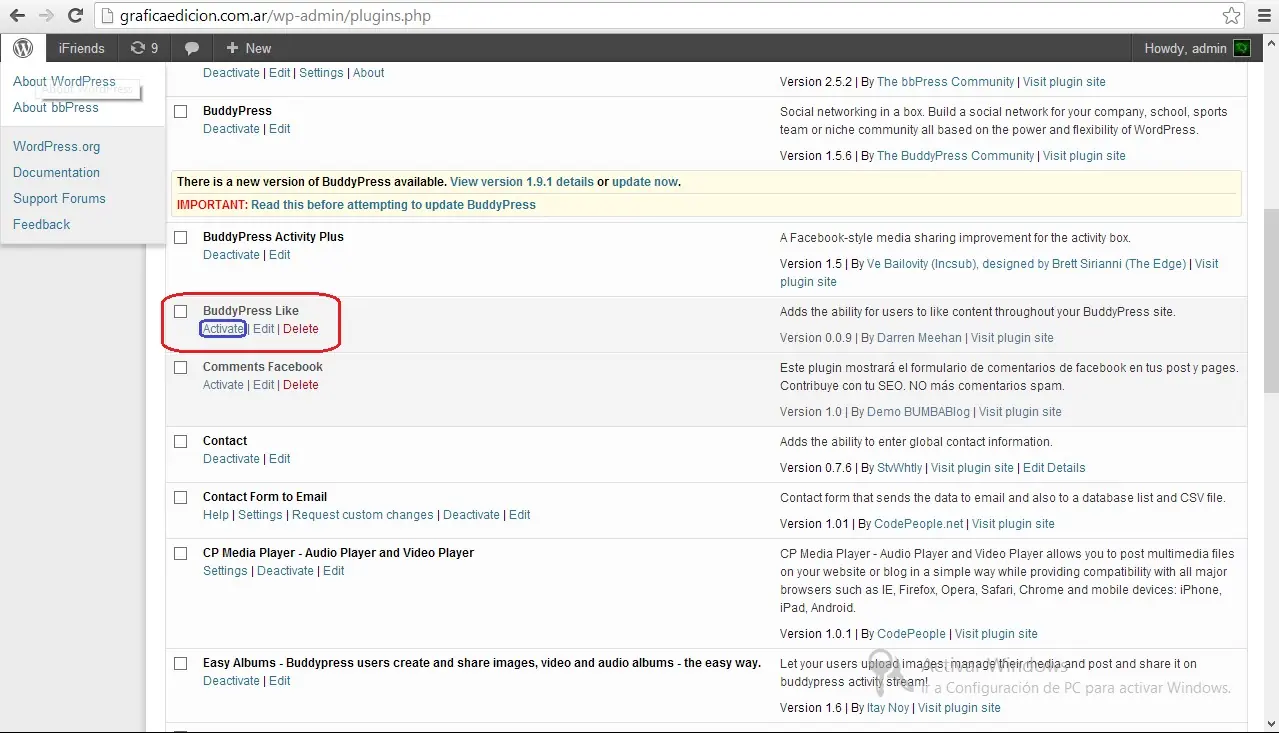Check the BuddyPress Activity Plus checkbox
Image resolution: width=1279 pixels, height=733 pixels.
(181, 237)
